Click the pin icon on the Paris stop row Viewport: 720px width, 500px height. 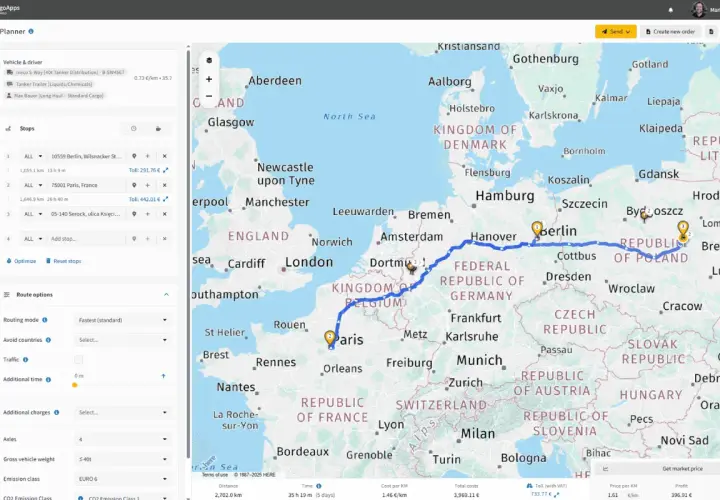(134, 185)
